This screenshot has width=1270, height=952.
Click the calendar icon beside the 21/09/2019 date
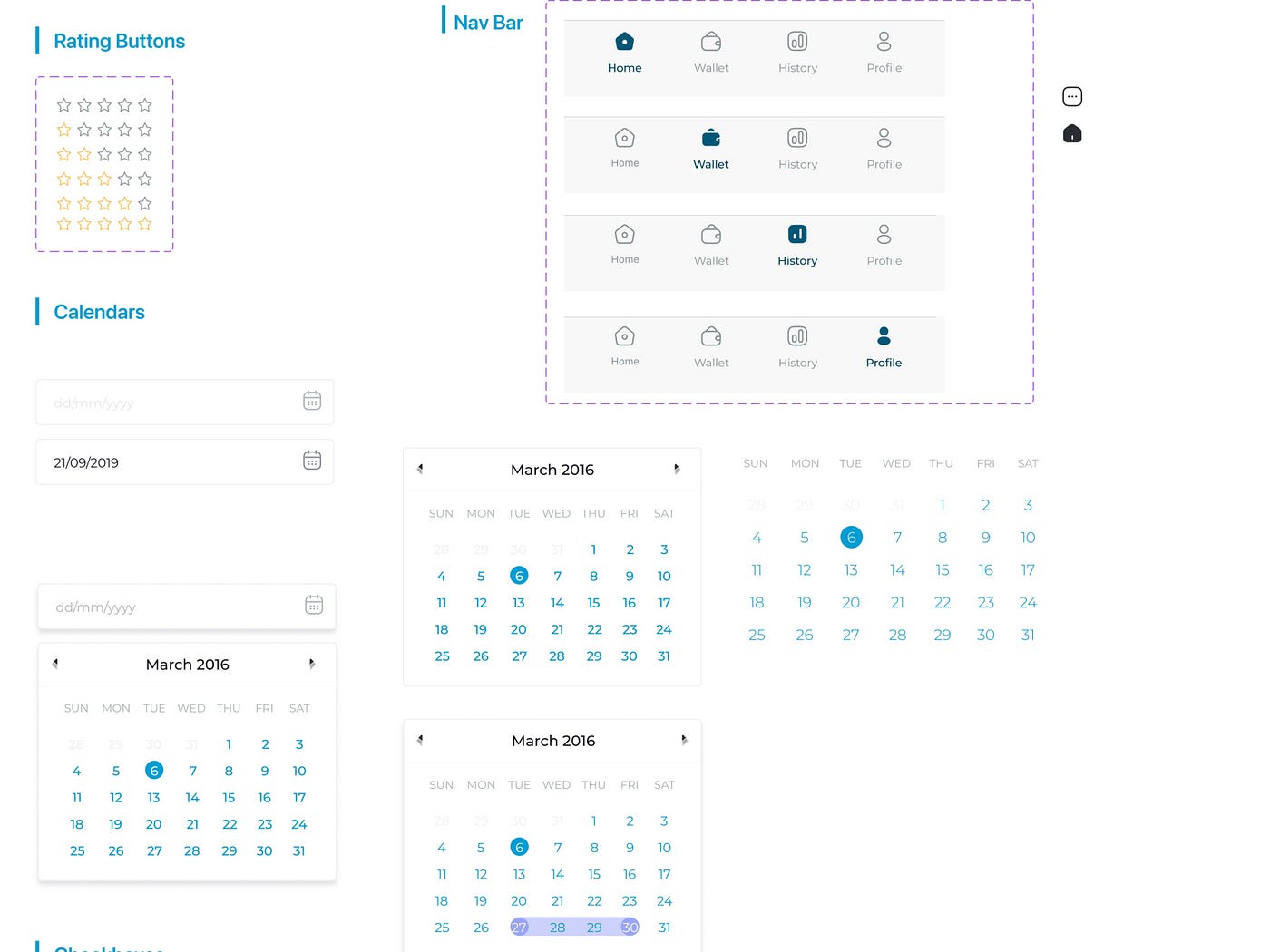pyautogui.click(x=312, y=460)
